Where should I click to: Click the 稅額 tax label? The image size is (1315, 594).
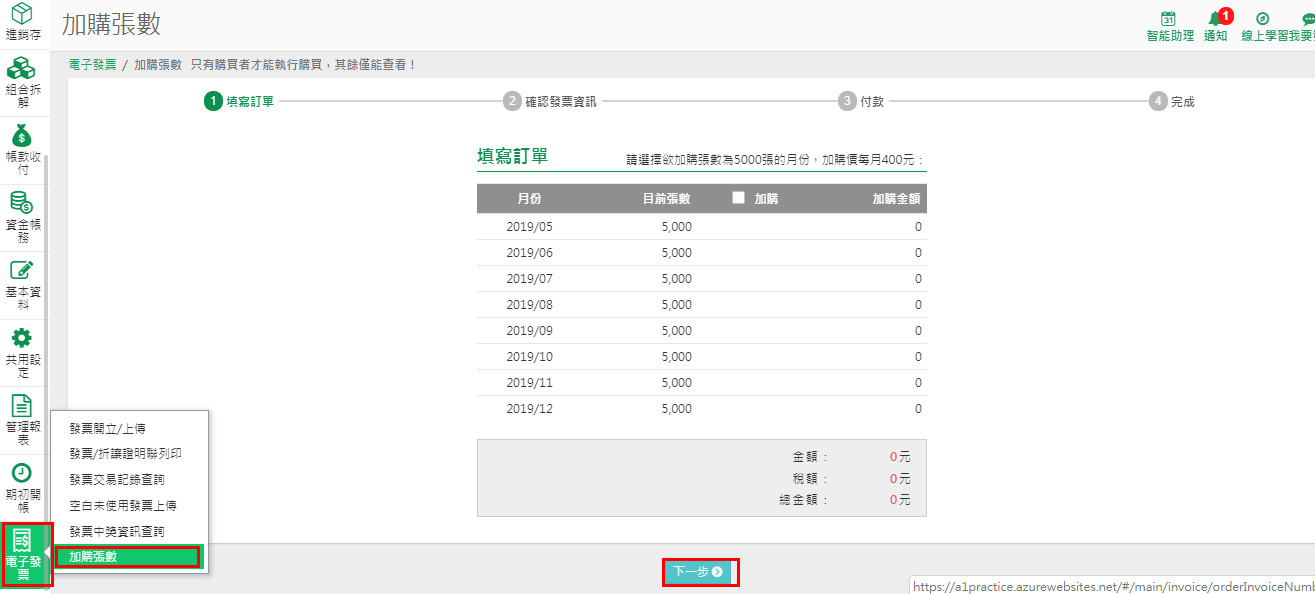tap(810, 478)
